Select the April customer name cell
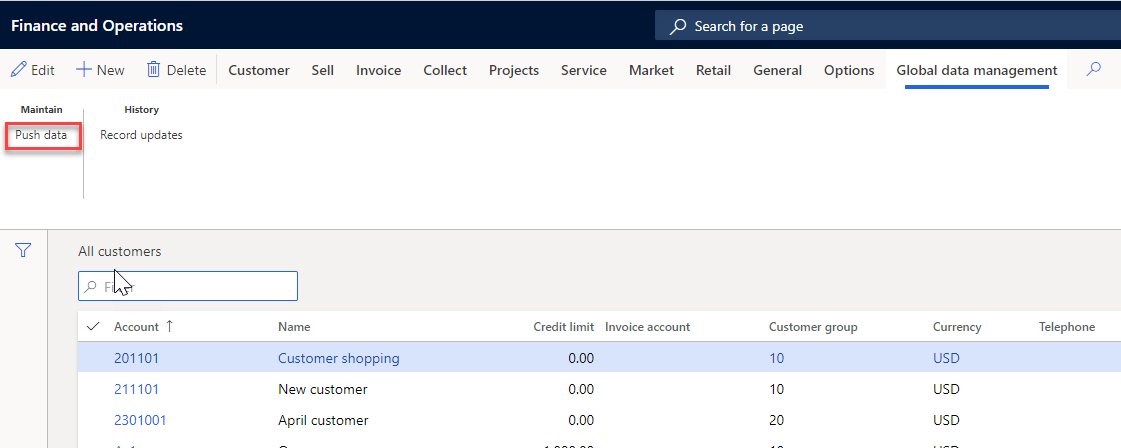The width and height of the screenshot is (1121, 448). (x=323, y=420)
